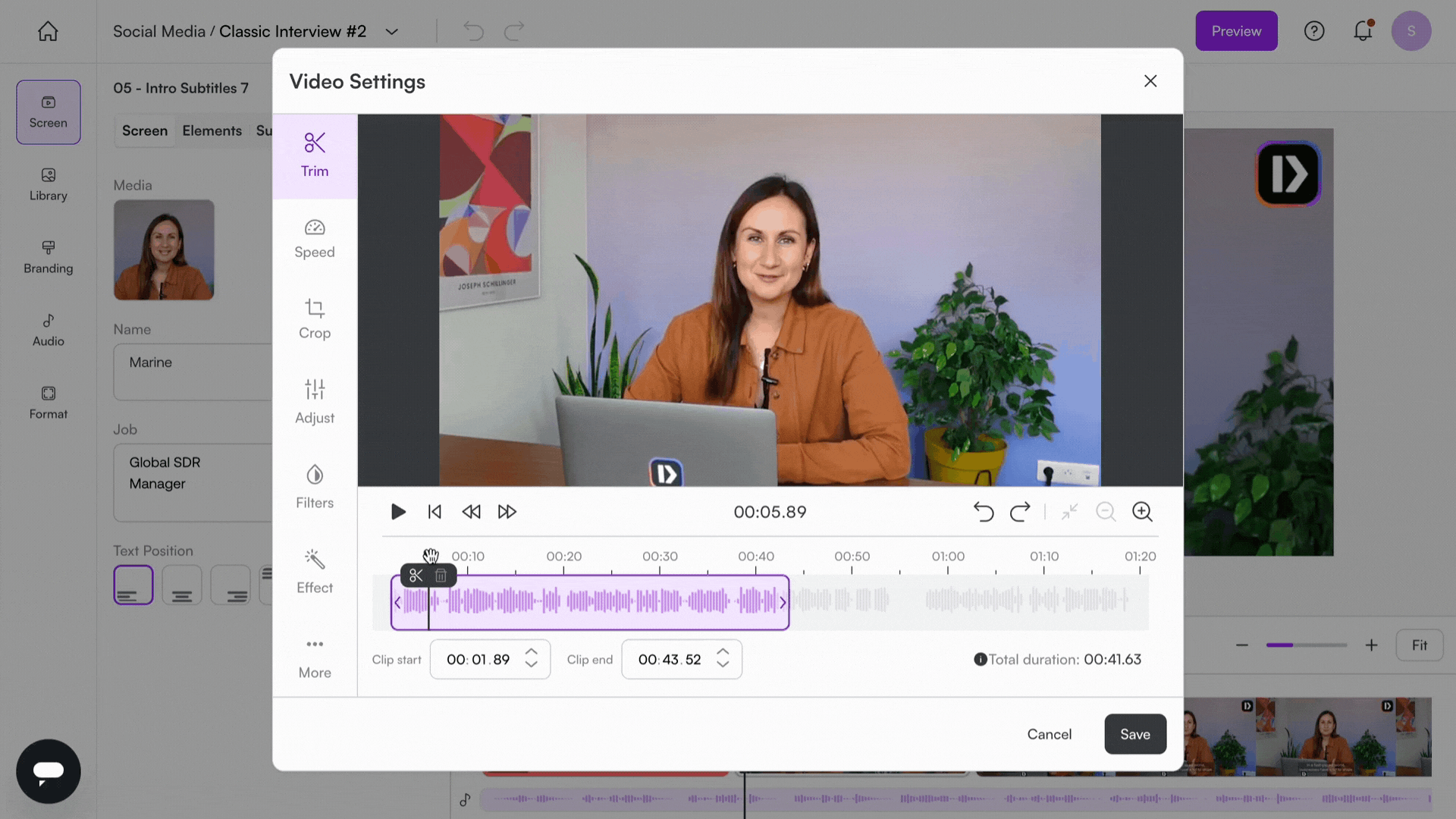Switch to the Elements tab

pyautogui.click(x=212, y=130)
